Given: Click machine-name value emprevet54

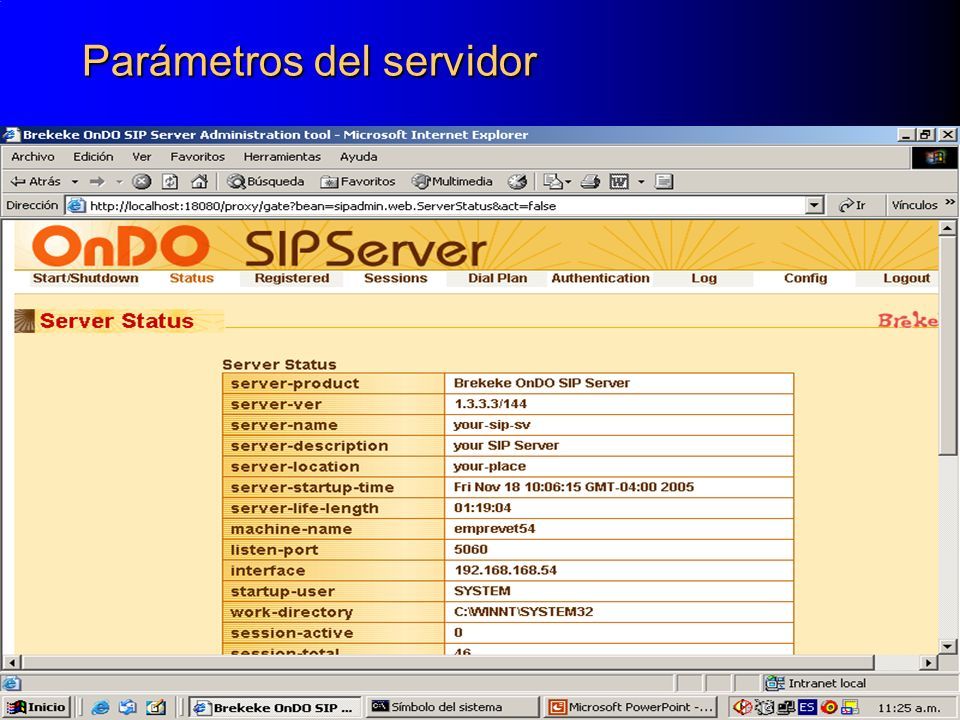Looking at the screenshot, I should (x=494, y=529).
